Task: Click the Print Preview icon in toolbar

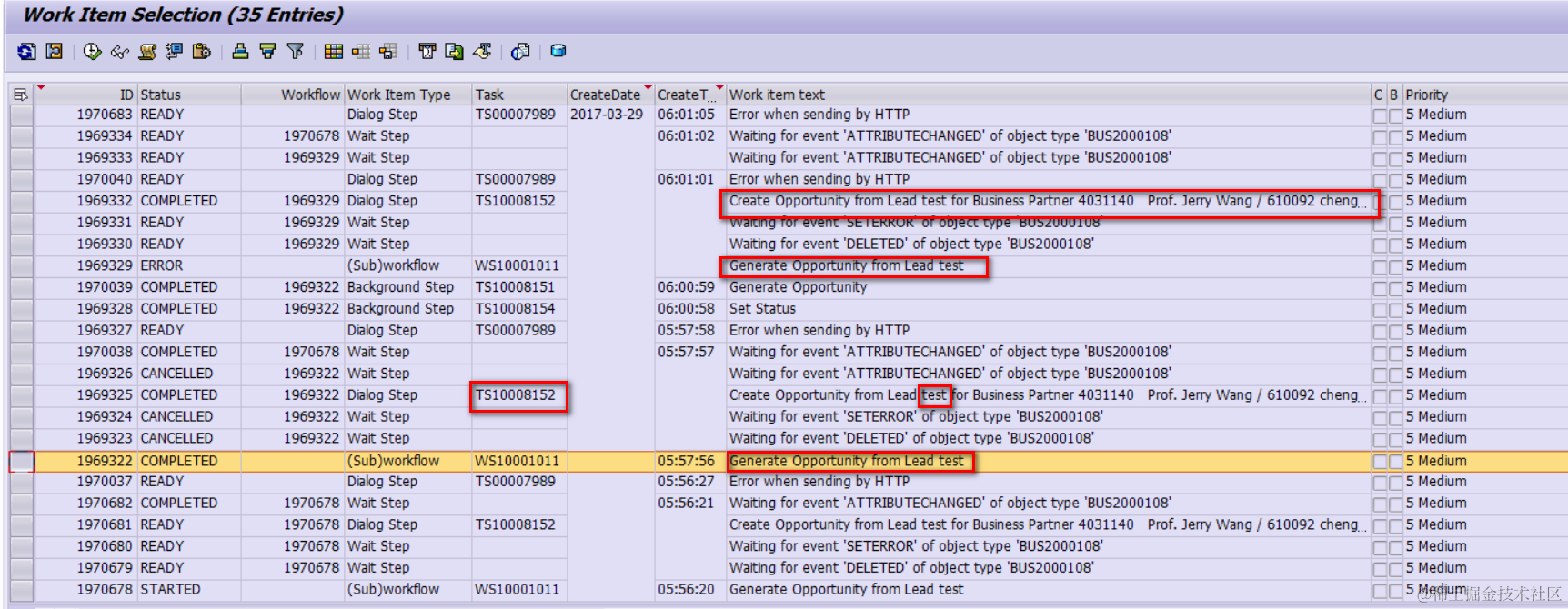Action: click(x=427, y=52)
